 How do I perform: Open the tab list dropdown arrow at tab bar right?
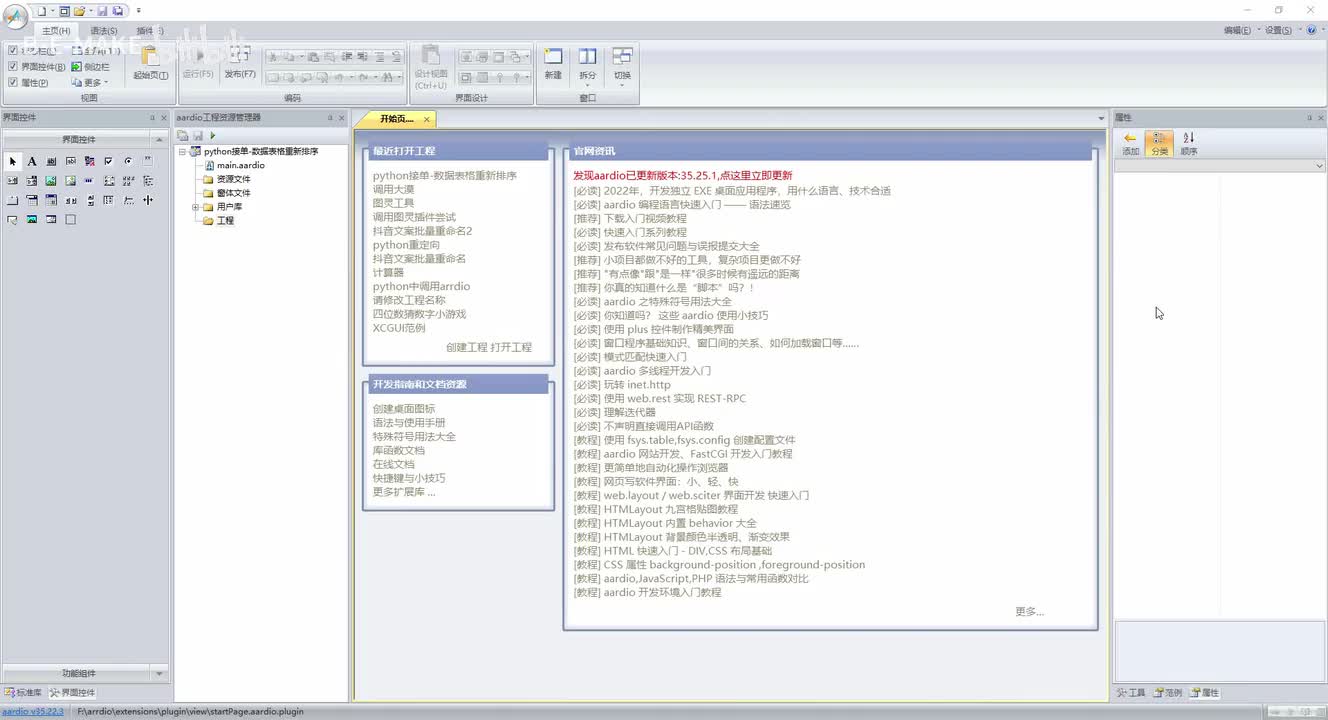pos(1101,119)
